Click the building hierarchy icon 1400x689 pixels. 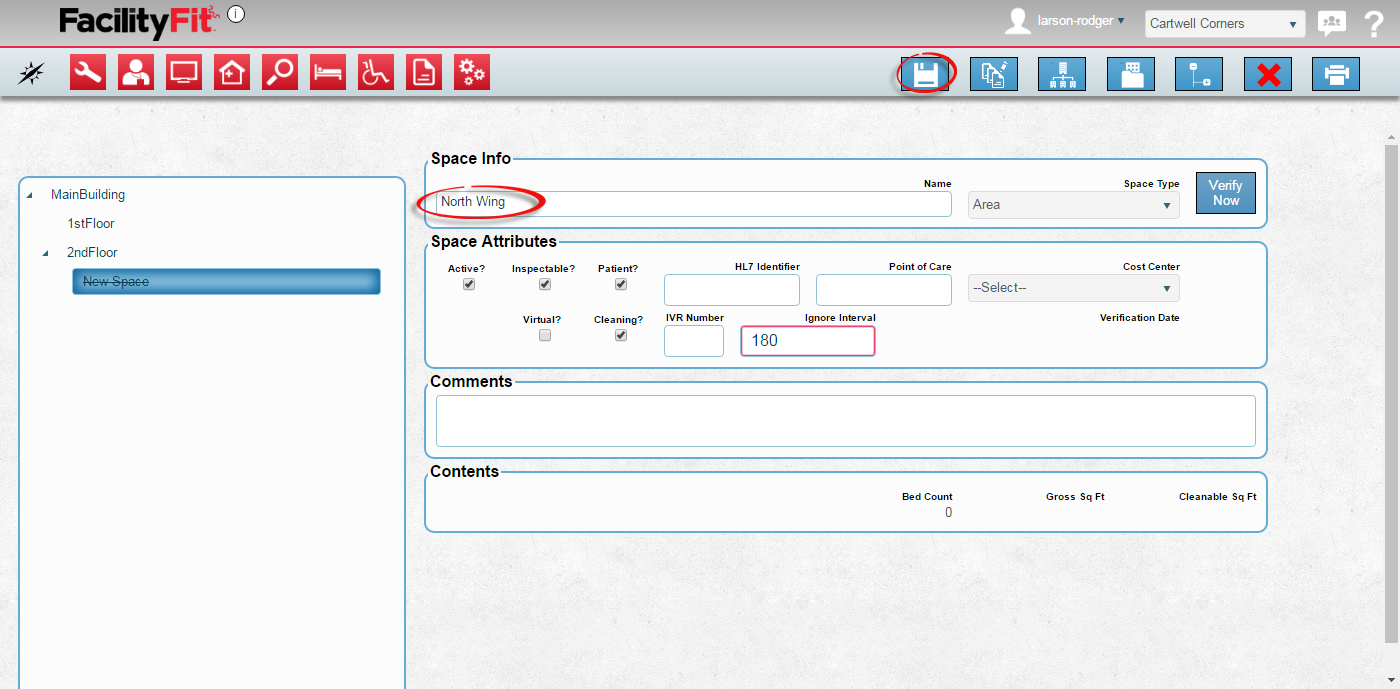pyautogui.click(x=1062, y=74)
